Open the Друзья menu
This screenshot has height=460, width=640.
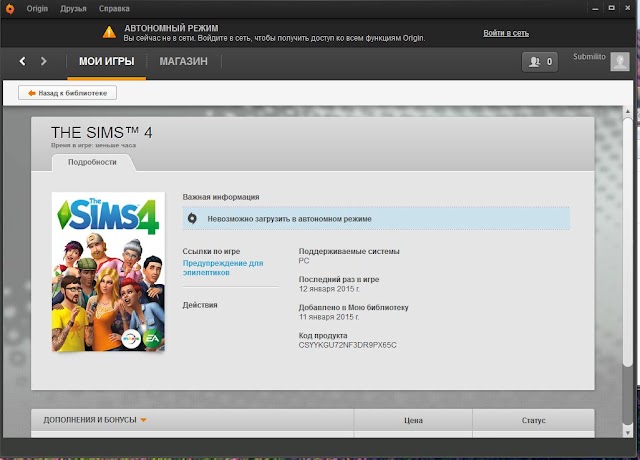(73, 9)
